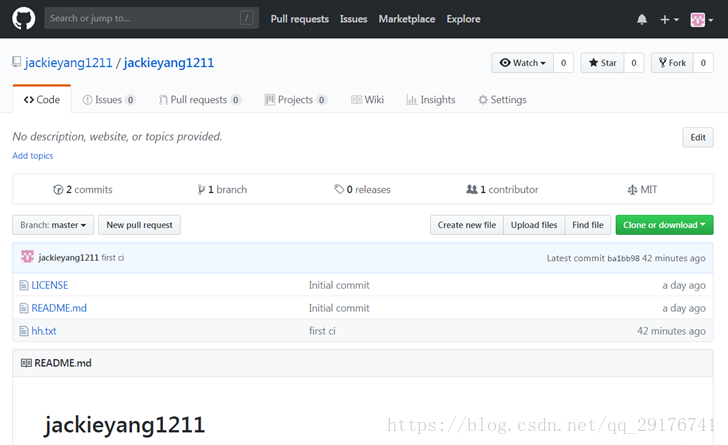Fork this repository
Screen dimensions: 728x445
(672, 63)
